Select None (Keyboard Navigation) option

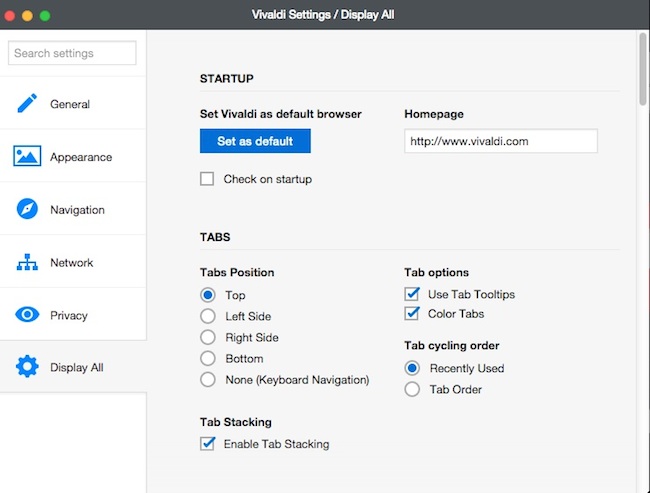[x=208, y=379]
